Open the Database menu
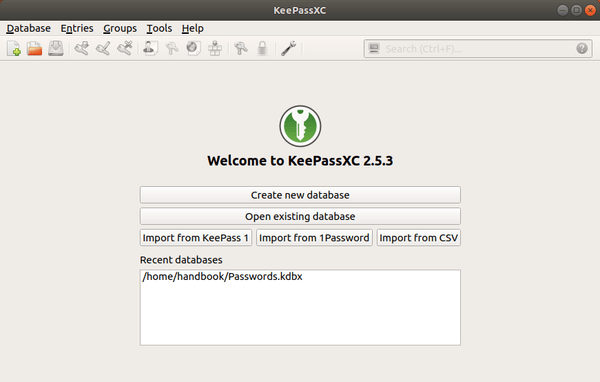The width and height of the screenshot is (600, 382). click(x=29, y=28)
